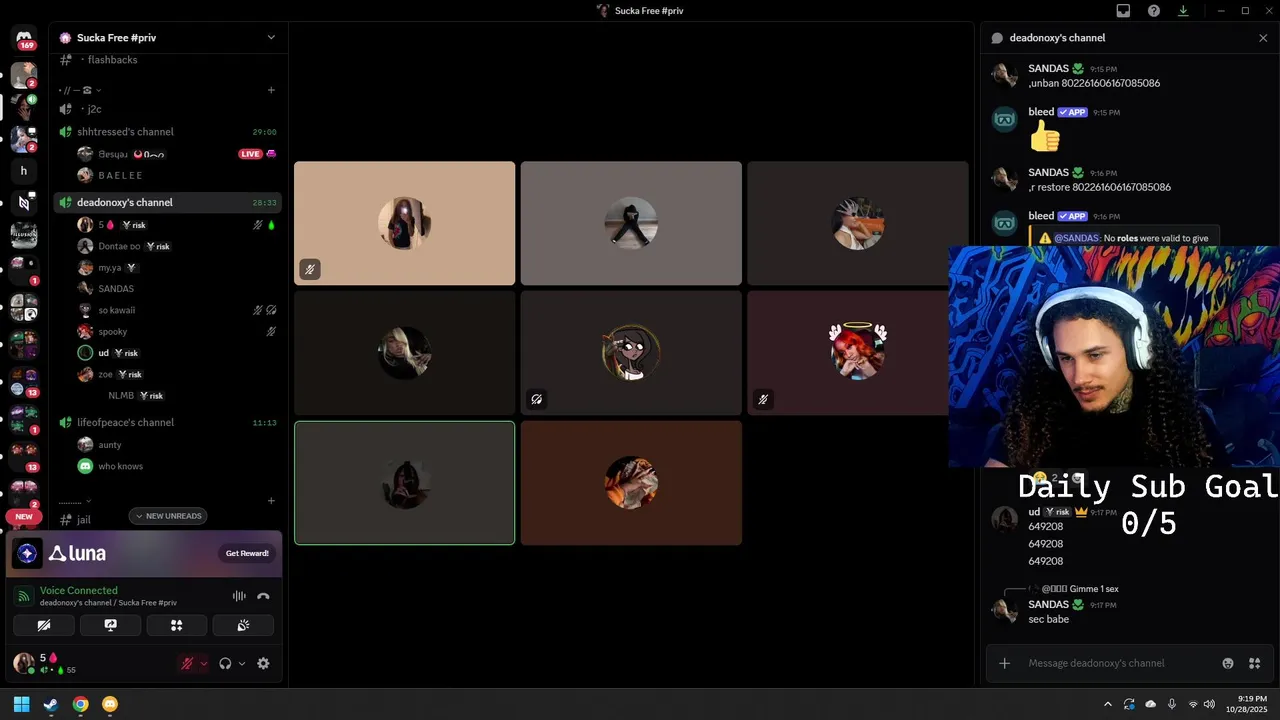Toggle noise suppression waveform icon

[239, 596]
